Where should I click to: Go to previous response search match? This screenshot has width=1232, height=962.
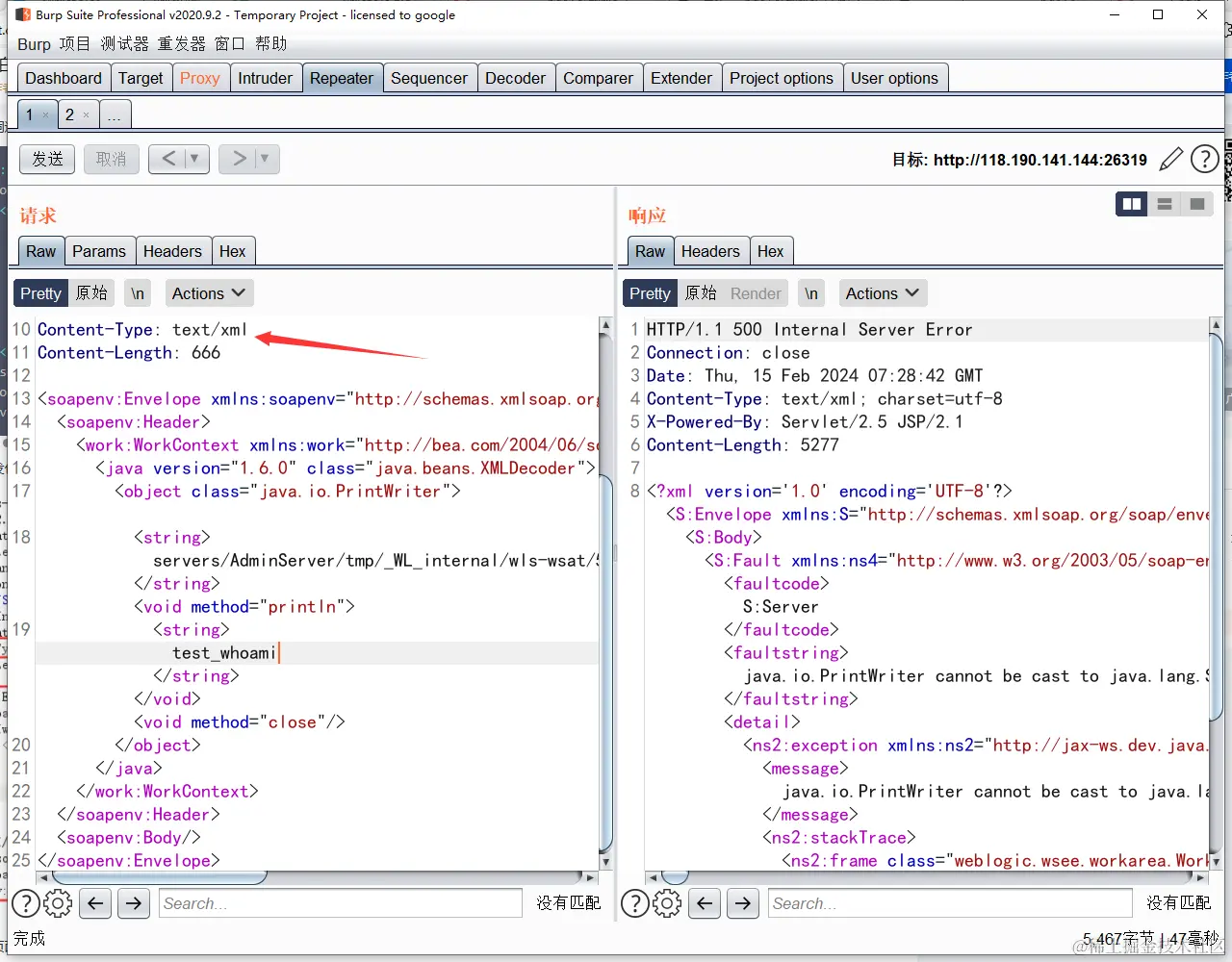[x=705, y=903]
